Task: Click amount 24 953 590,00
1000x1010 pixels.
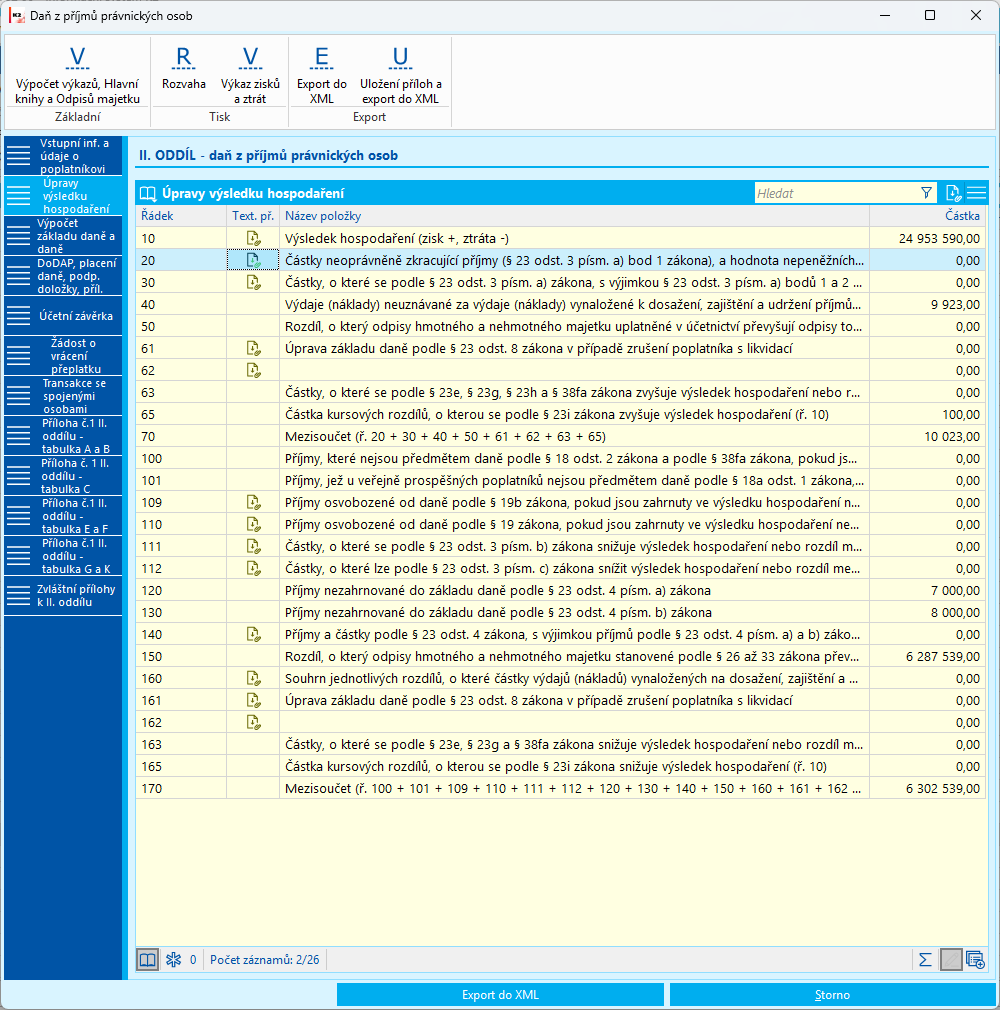Action: [x=939, y=238]
